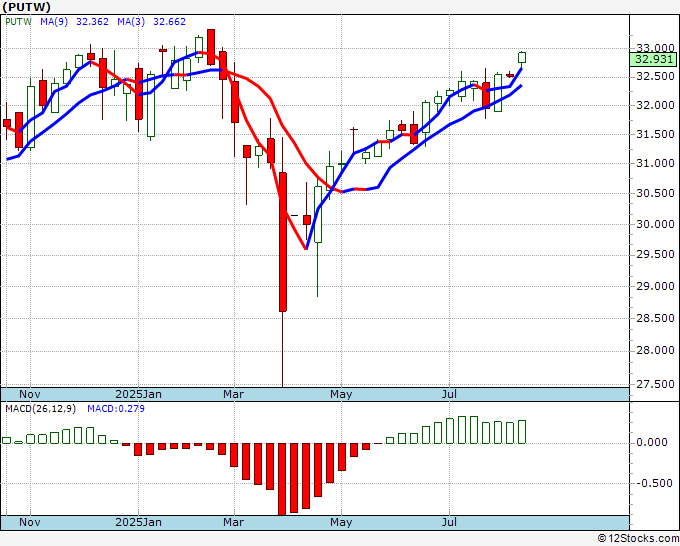Click Jul on the MACD time axis

[x=449, y=522]
